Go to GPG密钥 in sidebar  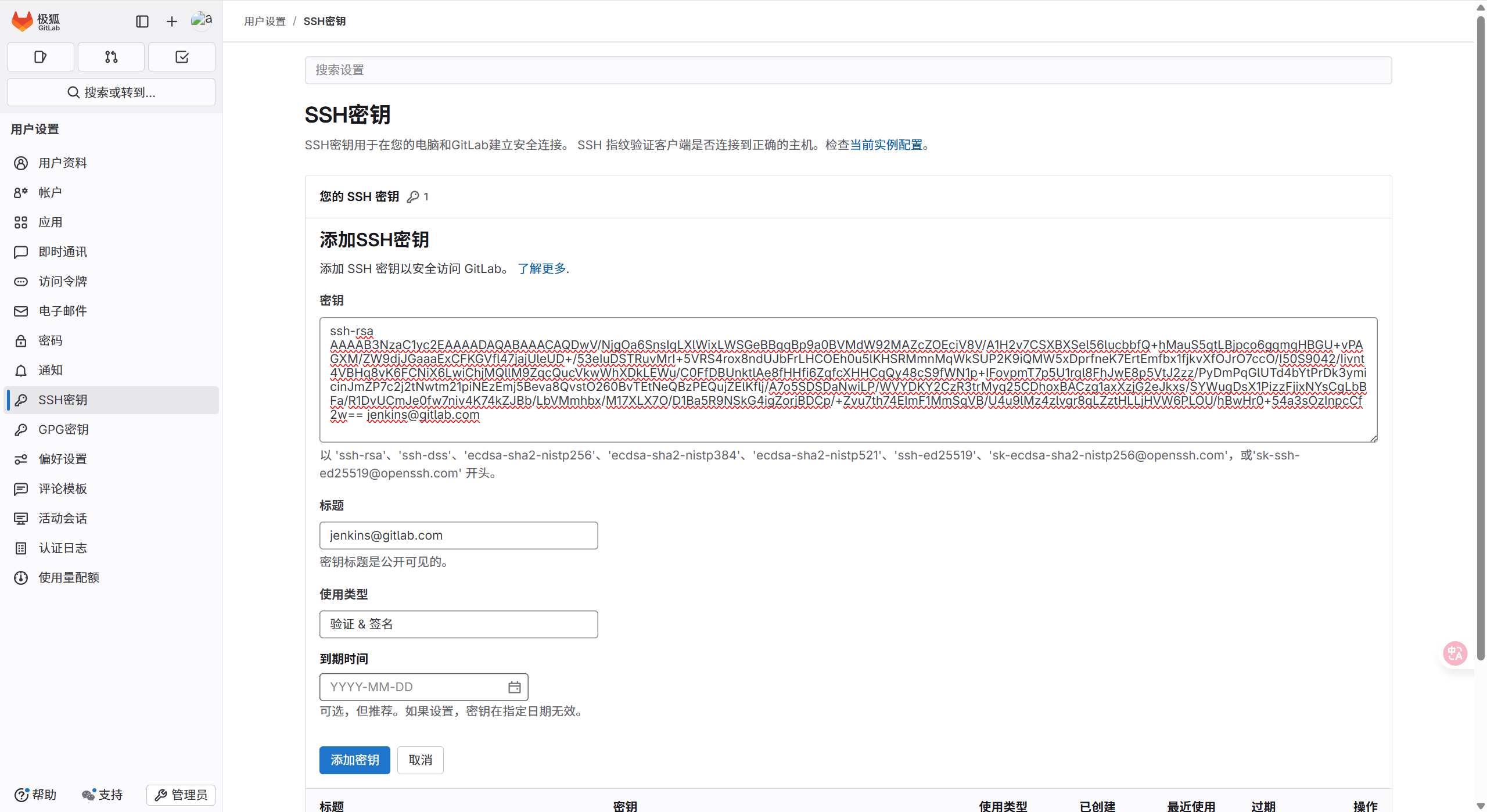63,429
